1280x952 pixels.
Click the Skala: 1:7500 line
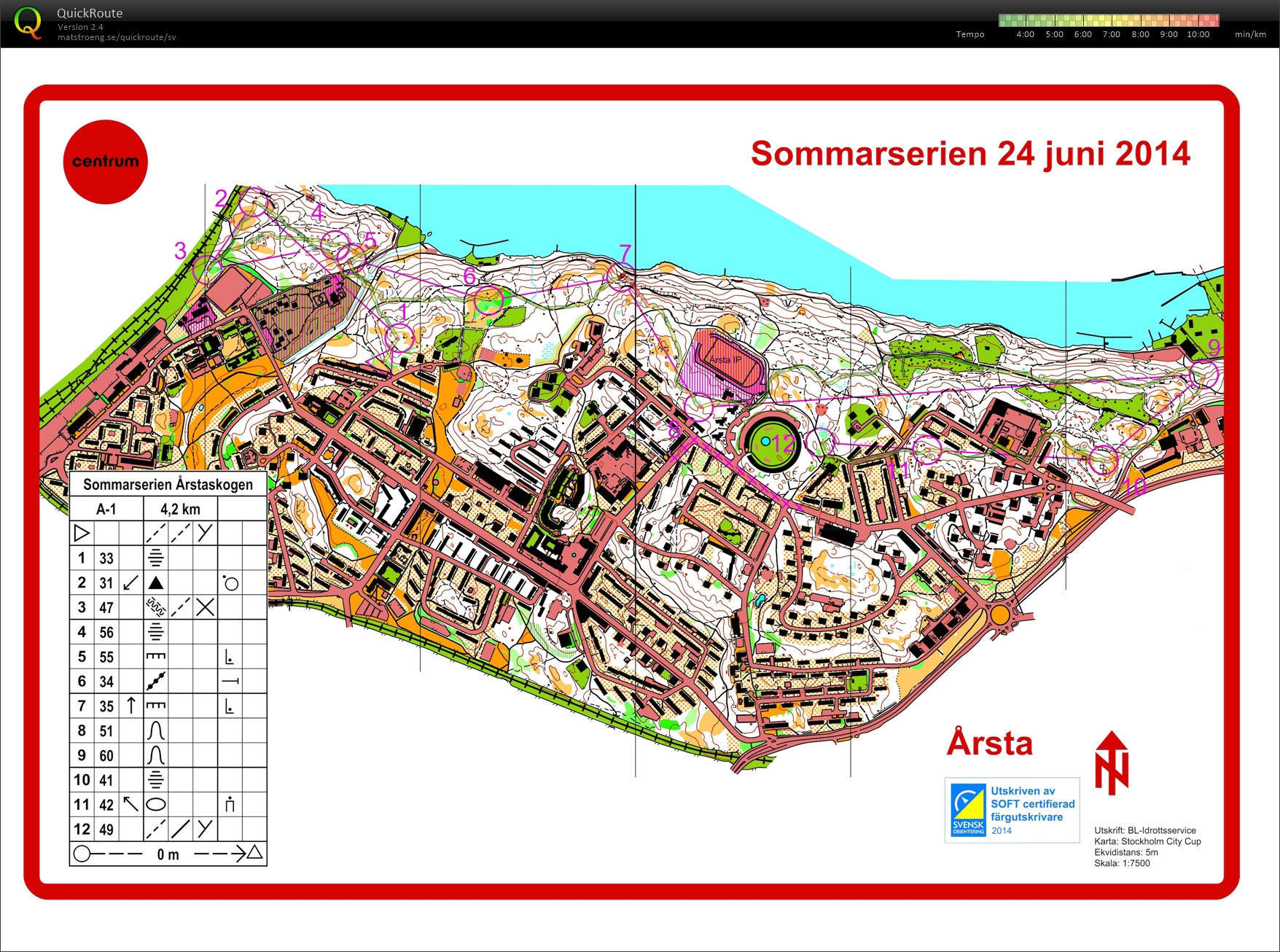[1122, 863]
